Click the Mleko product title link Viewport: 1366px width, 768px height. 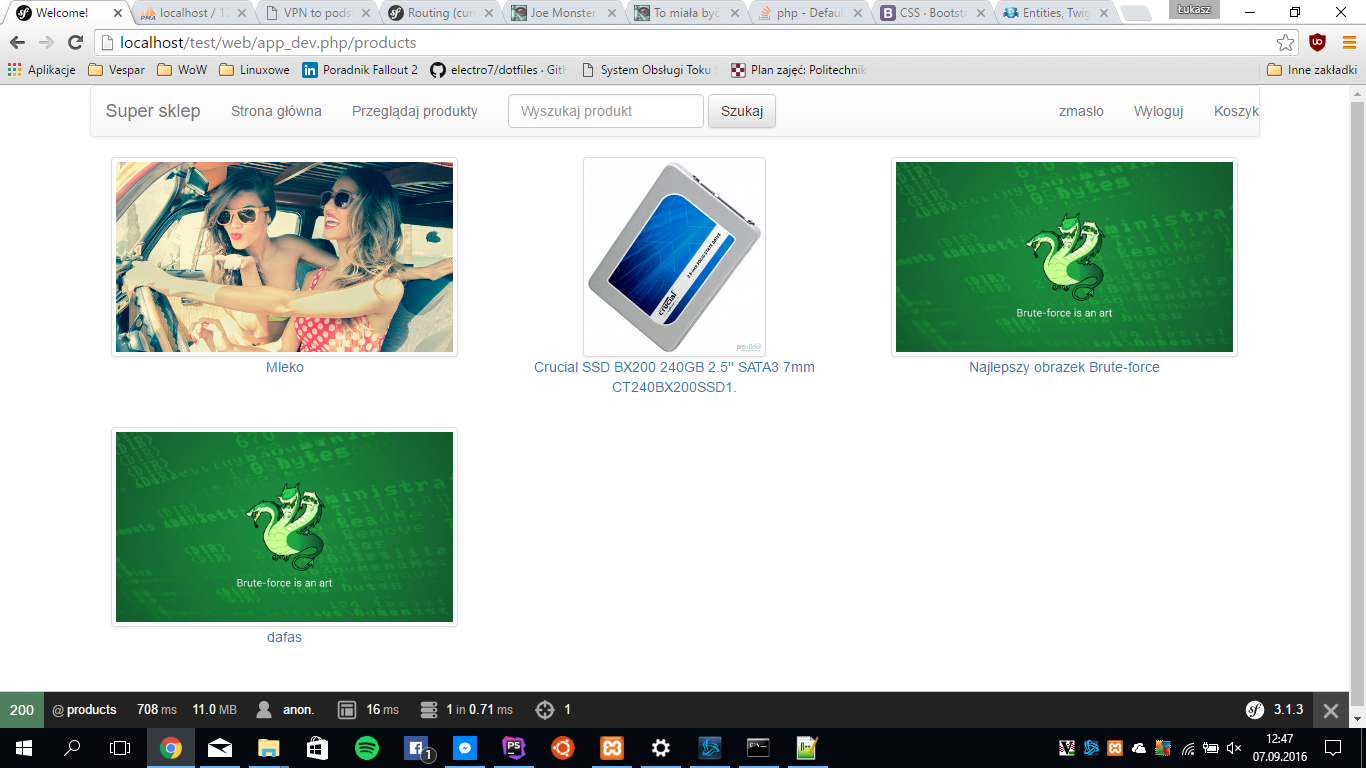[x=284, y=367]
